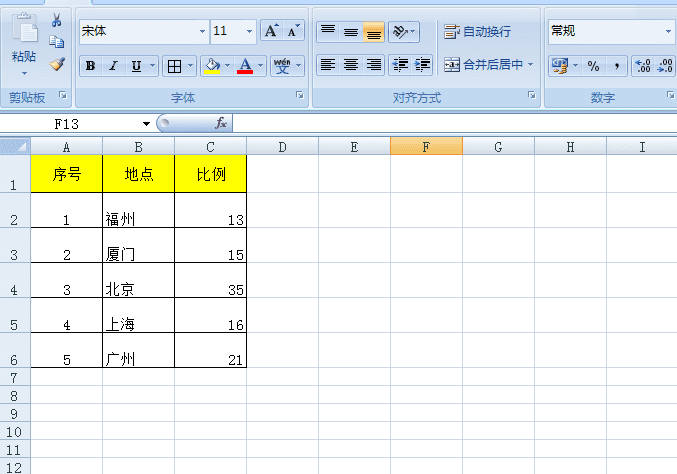Select the Format Painter brush
677x474 pixels.
coord(57,64)
